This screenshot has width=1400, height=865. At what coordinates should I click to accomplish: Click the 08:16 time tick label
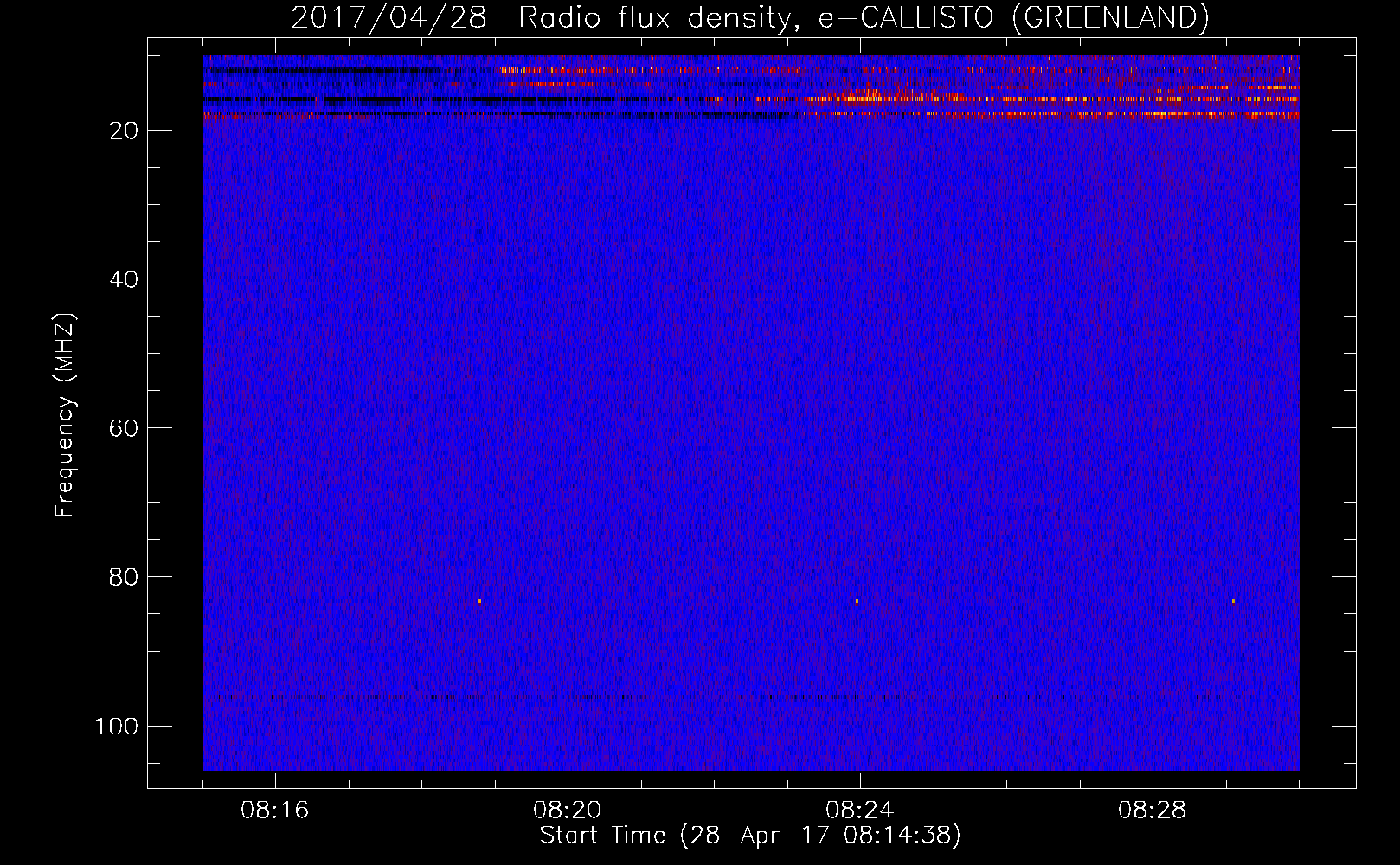coord(275,811)
